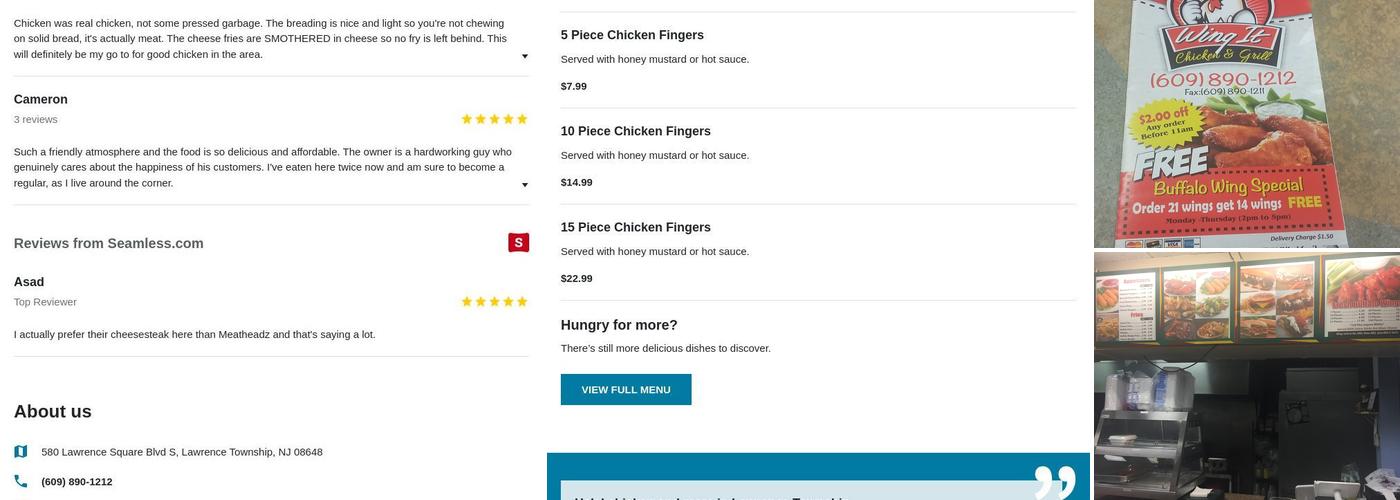Select the 10 Piece Chicken Fingers item
Viewport: 1400px width, 500px height.
[635, 131]
